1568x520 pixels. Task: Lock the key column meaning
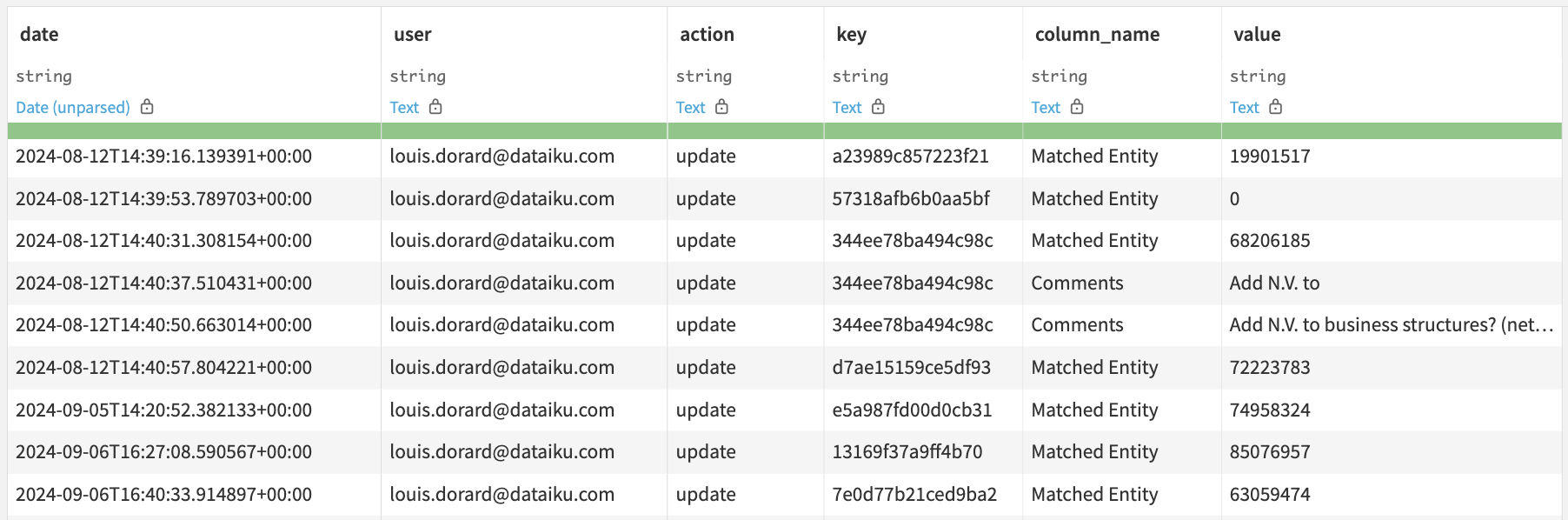[880, 107]
